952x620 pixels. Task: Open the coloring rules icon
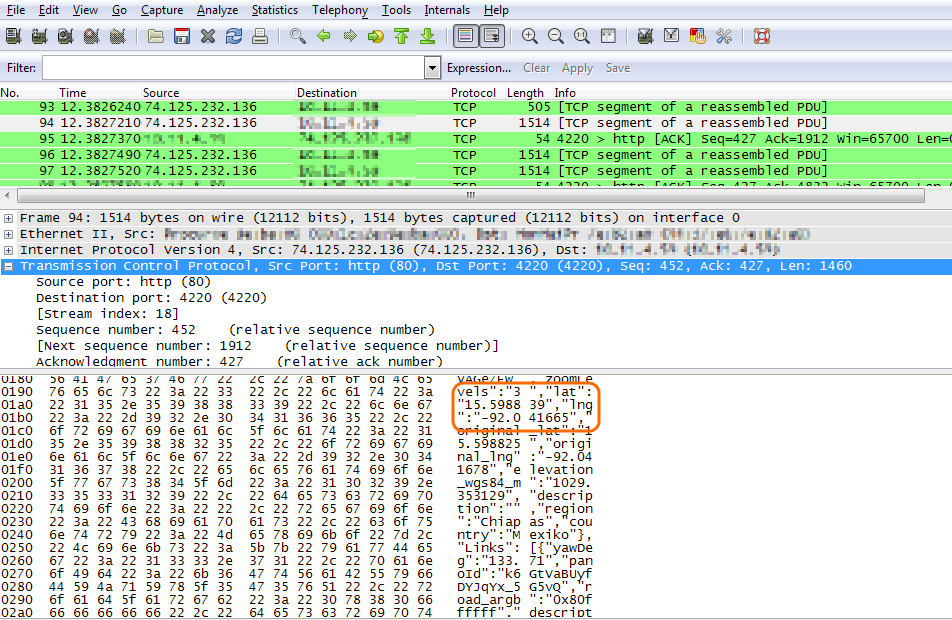click(x=698, y=36)
